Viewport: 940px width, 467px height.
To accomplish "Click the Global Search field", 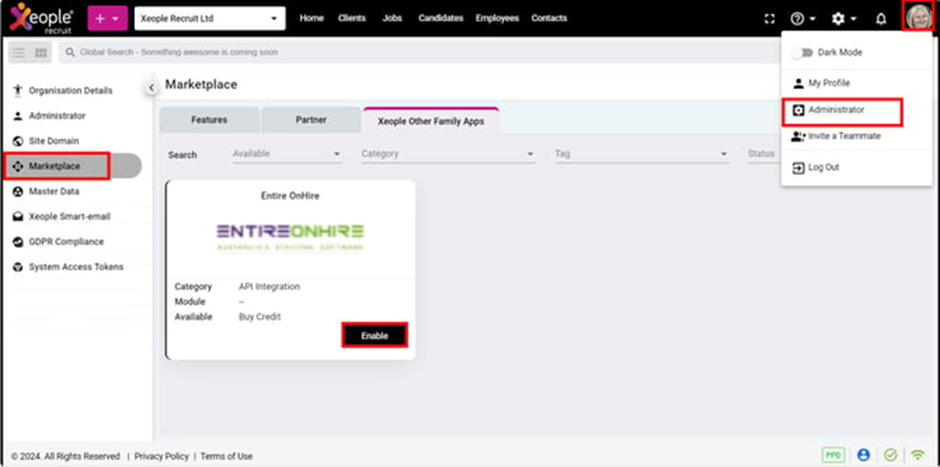I will 420,53.
